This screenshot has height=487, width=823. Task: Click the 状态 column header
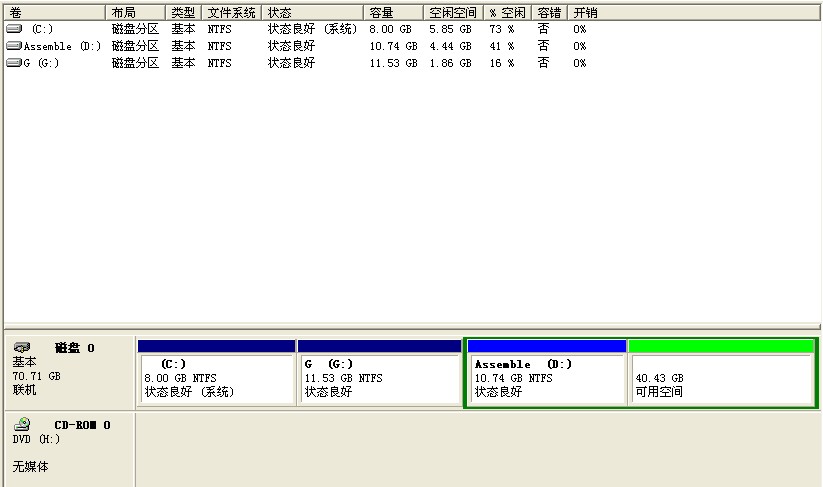(x=312, y=13)
